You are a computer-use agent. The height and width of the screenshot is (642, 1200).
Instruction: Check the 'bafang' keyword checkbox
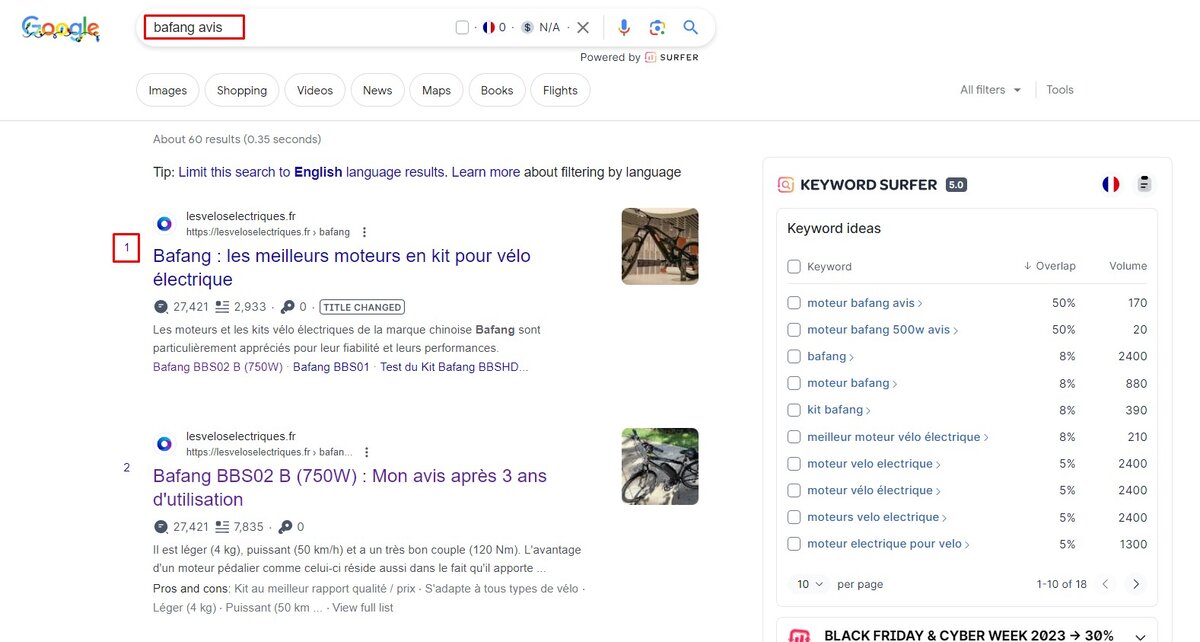pos(794,356)
